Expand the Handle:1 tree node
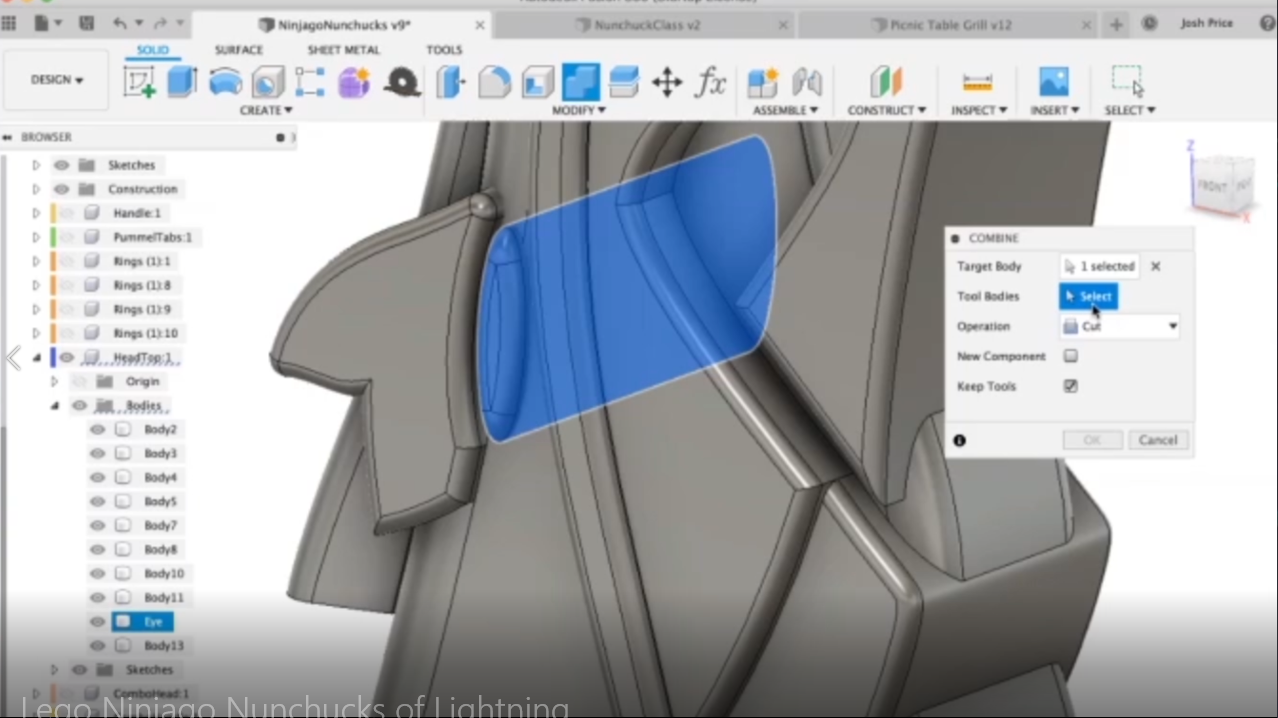Viewport: 1278px width, 718px height. coord(36,213)
